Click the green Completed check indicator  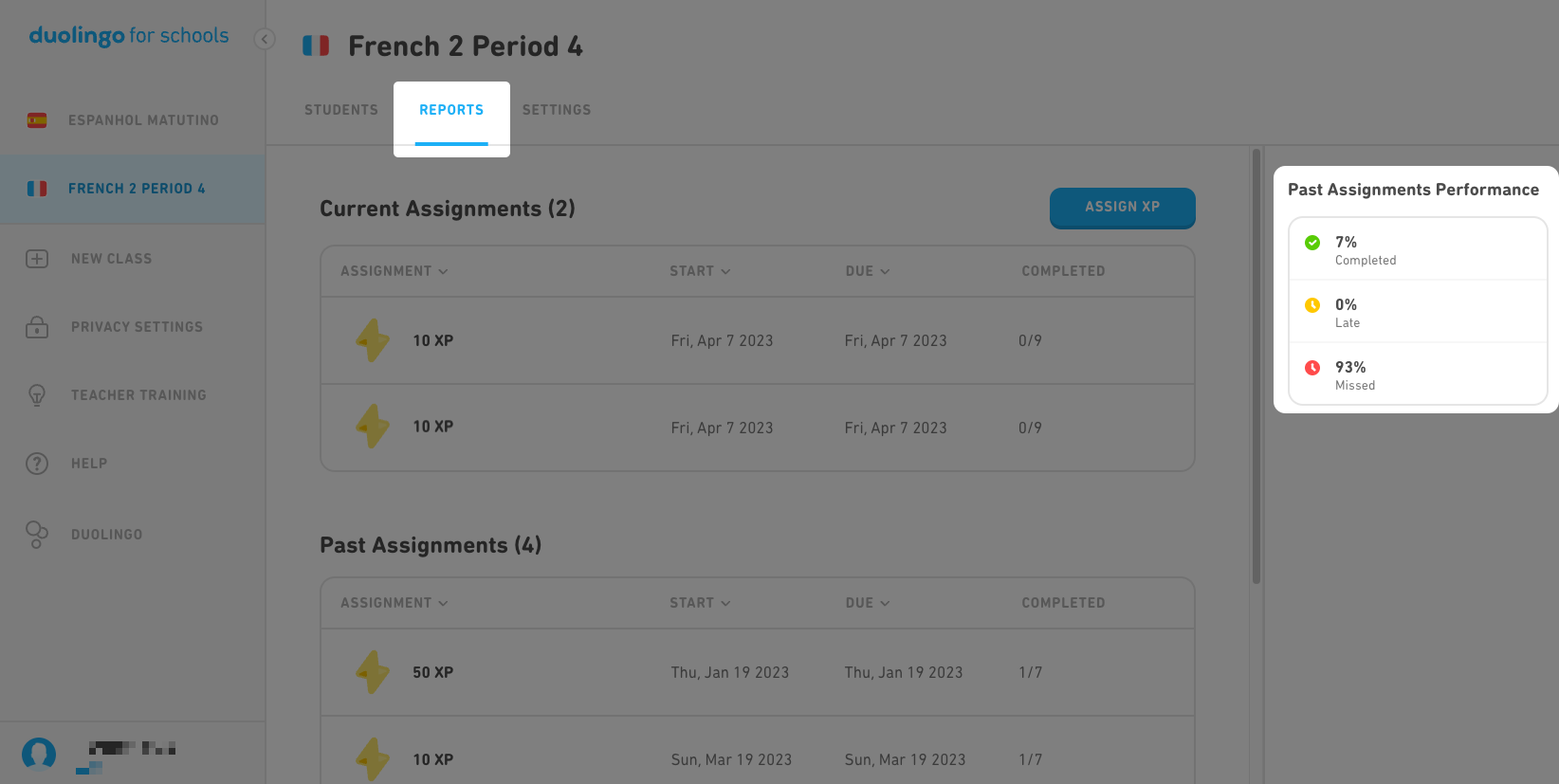pyautogui.click(x=1312, y=242)
